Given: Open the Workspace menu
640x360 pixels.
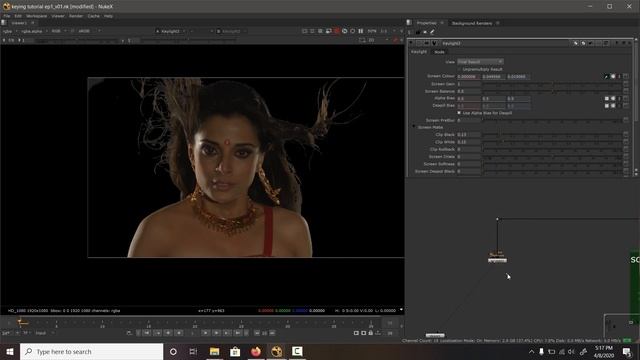Looking at the screenshot, I should [36, 16].
